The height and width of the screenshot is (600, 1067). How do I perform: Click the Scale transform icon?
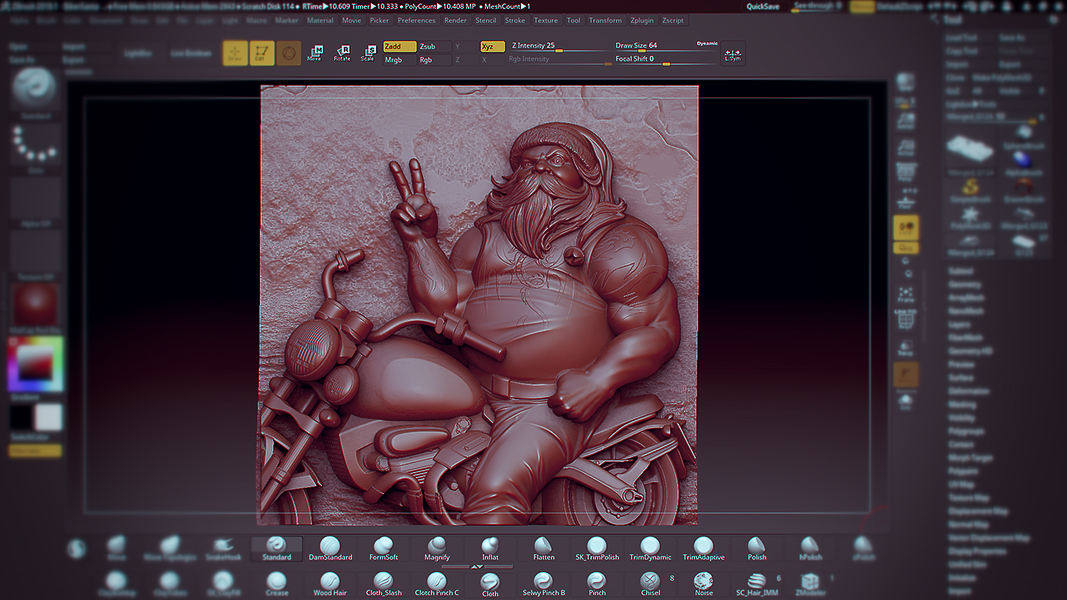point(368,53)
